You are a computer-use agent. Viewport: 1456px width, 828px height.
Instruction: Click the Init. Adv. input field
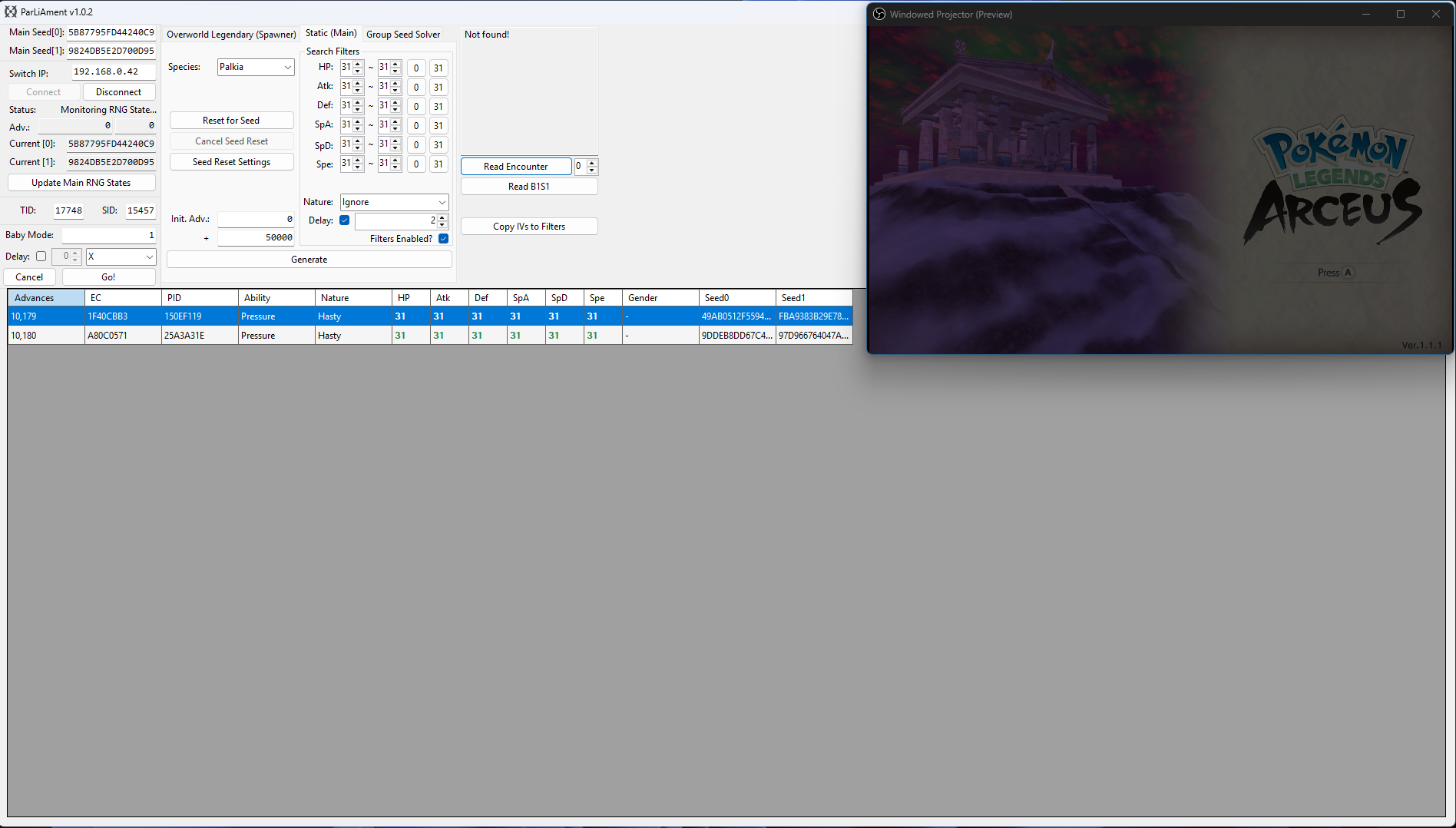coord(256,220)
